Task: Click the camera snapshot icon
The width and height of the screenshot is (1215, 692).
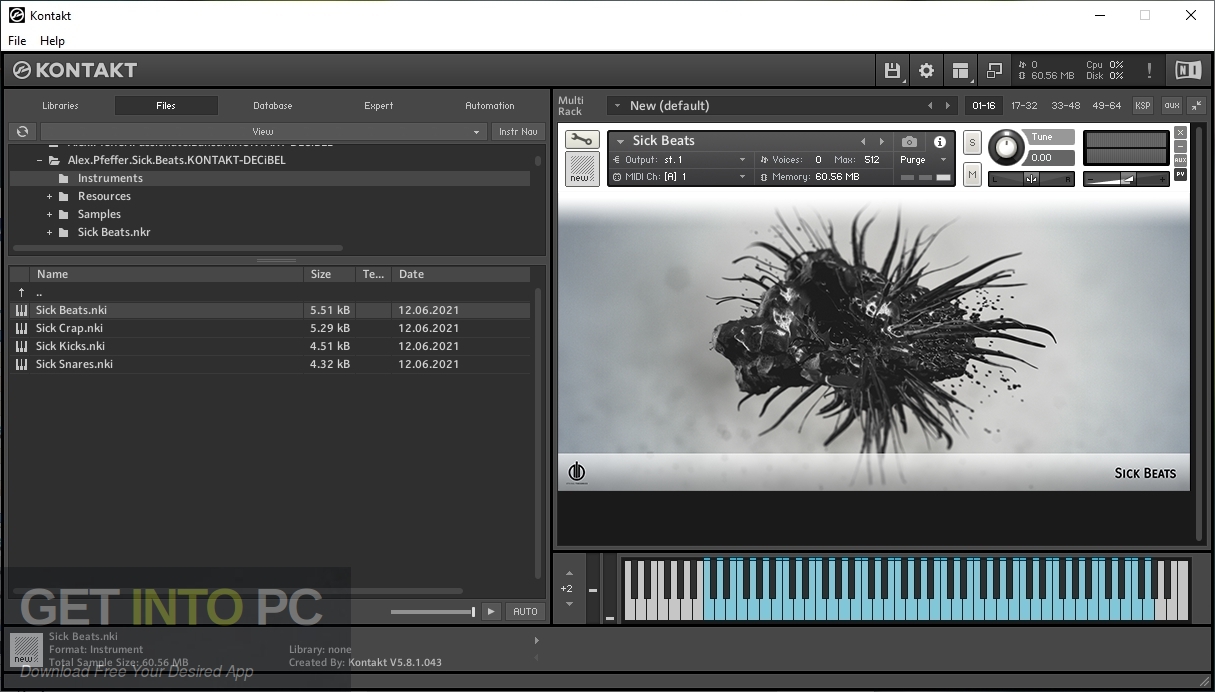Action: (x=909, y=142)
